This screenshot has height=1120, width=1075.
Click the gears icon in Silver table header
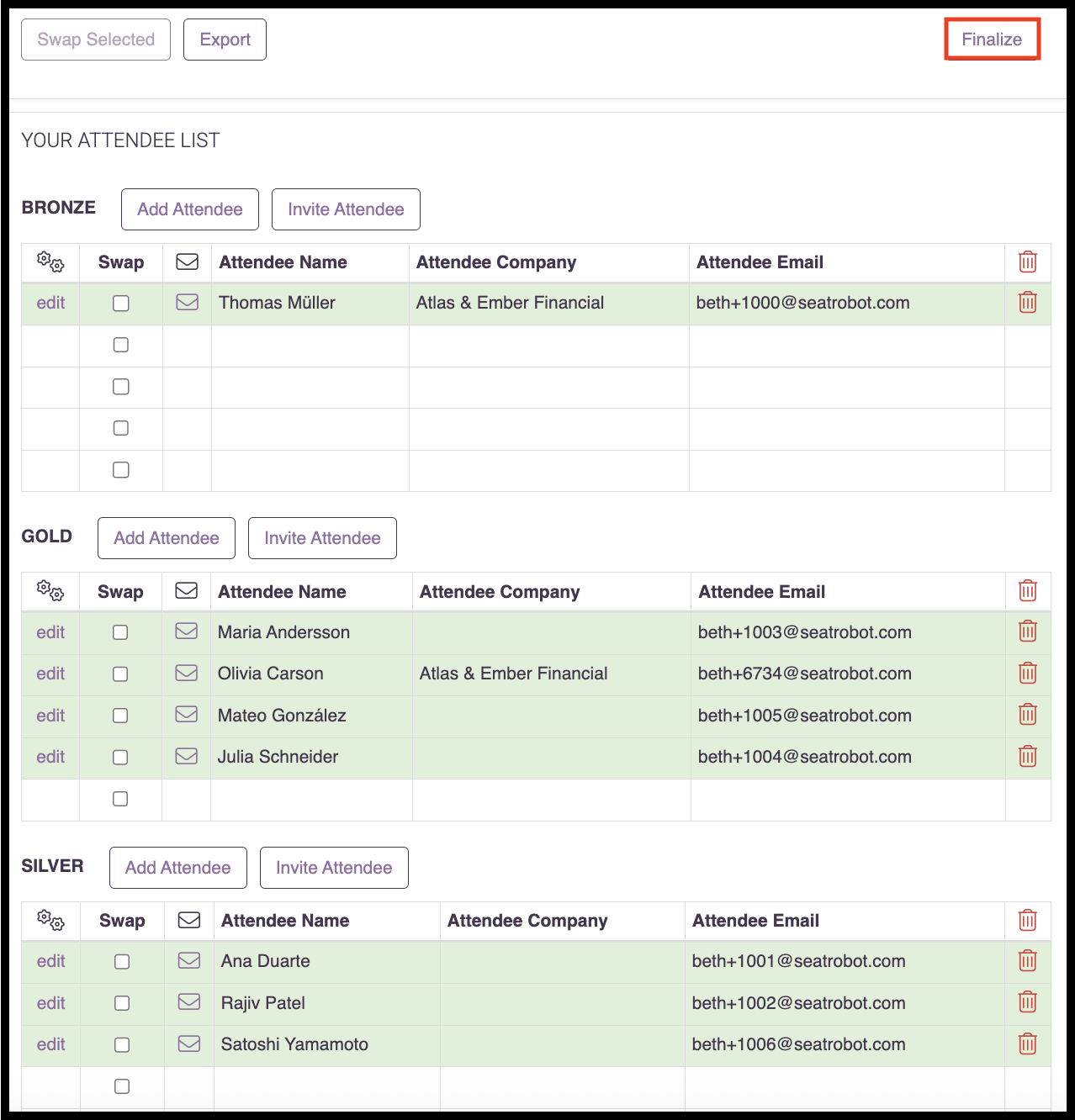coord(50,921)
